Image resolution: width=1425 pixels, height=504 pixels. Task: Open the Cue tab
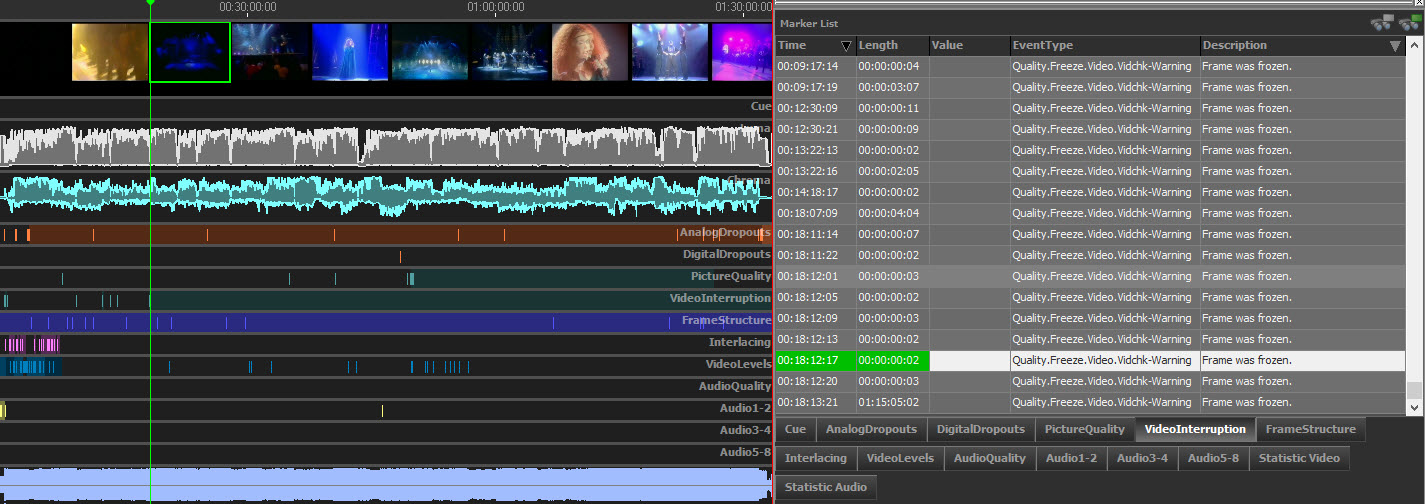click(795, 430)
